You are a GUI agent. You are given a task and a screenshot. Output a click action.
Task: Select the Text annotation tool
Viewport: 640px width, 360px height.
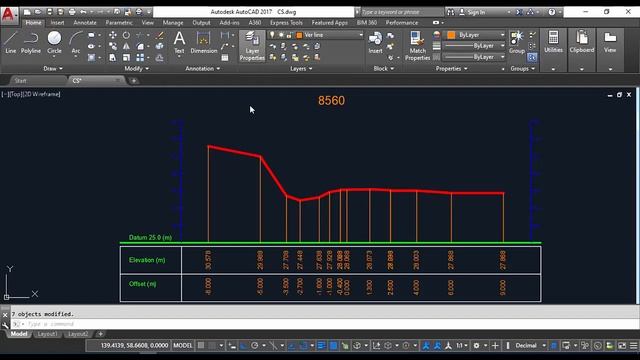pyautogui.click(x=179, y=43)
